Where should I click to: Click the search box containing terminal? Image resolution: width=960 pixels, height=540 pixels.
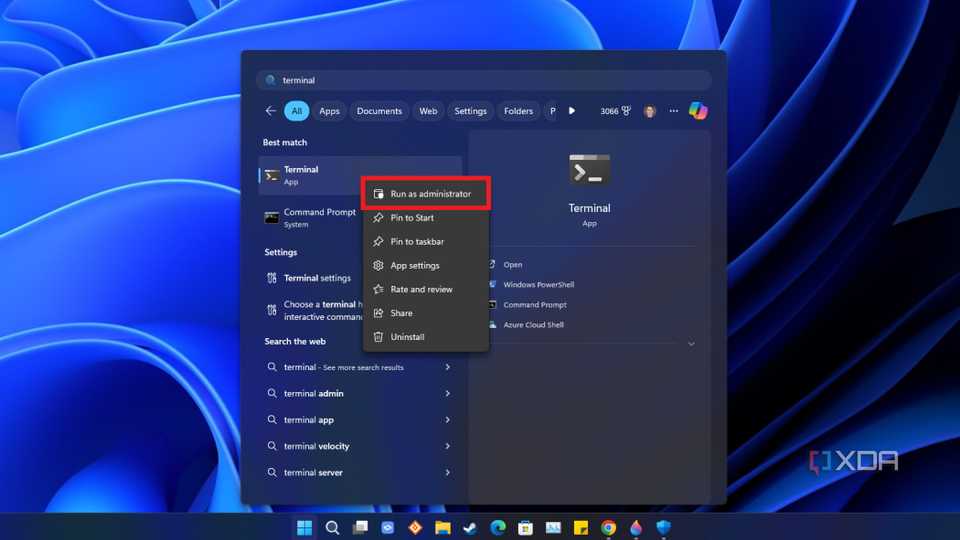pyautogui.click(x=484, y=80)
